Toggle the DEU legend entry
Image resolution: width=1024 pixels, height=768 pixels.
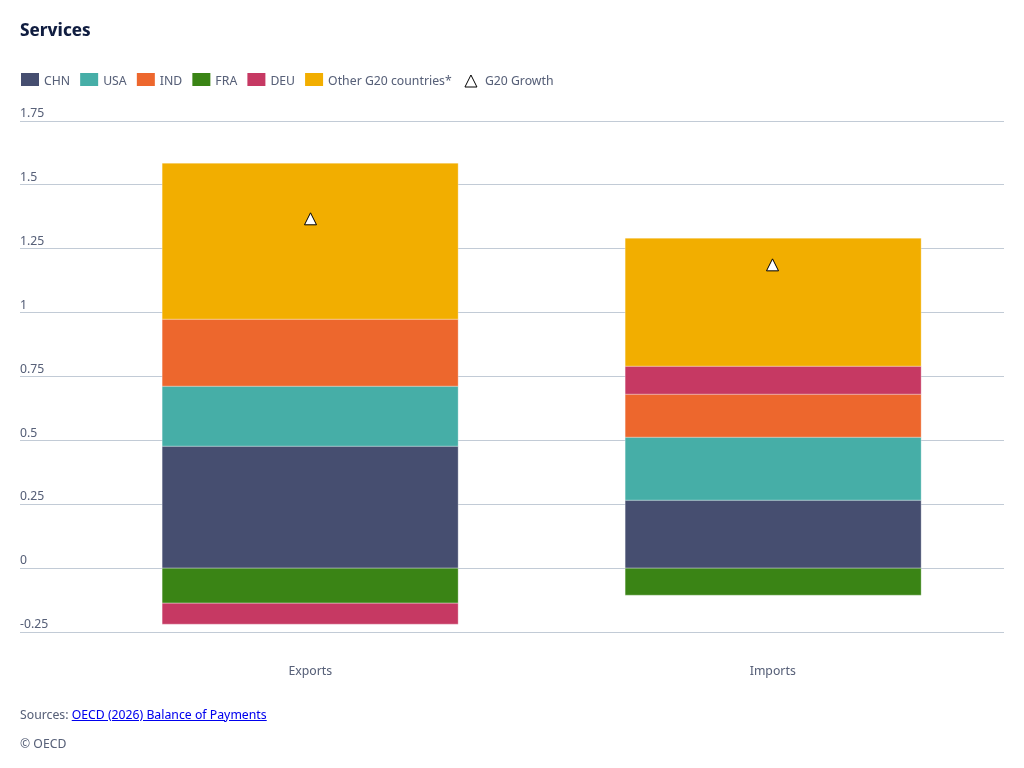point(271,80)
